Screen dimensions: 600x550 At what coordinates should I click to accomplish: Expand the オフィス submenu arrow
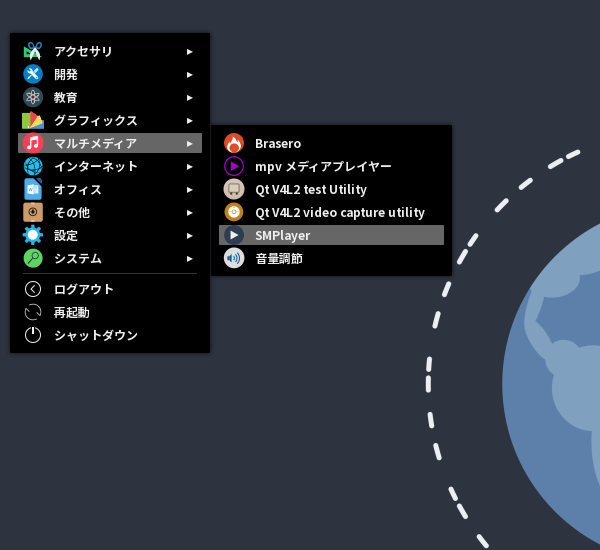tap(189, 189)
